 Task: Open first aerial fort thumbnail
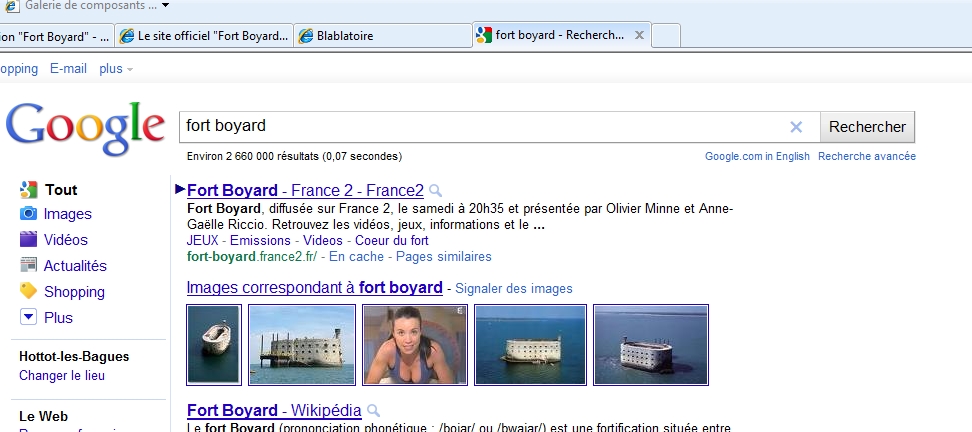[214, 345]
